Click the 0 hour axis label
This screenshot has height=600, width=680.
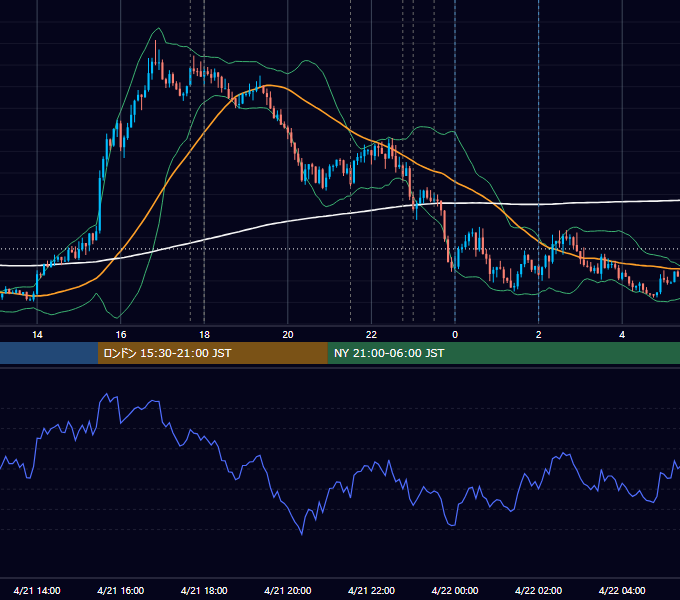455,335
